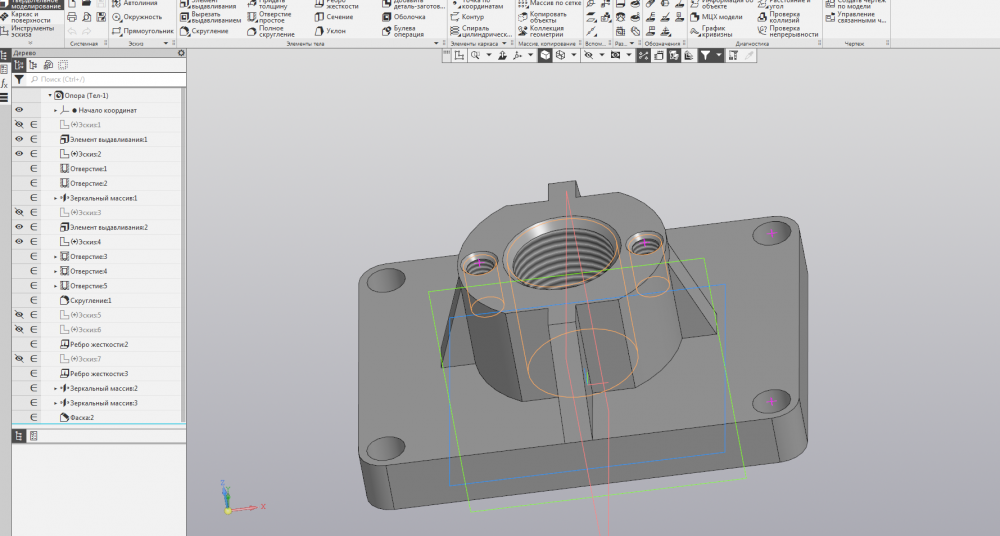Select Ребро жесткости:2 in the tree
This screenshot has width=1000, height=536.
pos(98,344)
